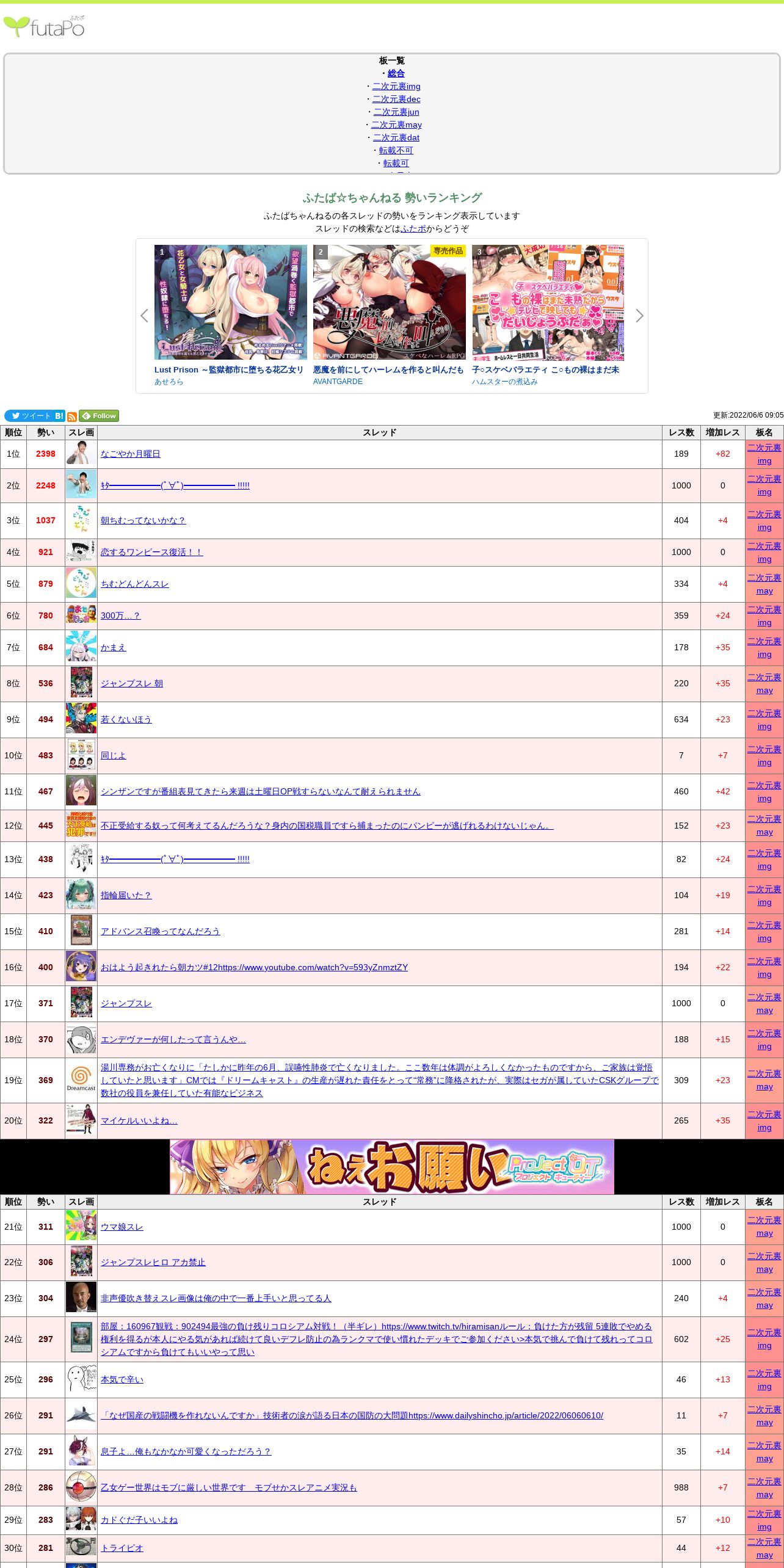Screen dimensions: 784x1568
Task: Show previous items with carousel left arrow
Action: pos(144,316)
